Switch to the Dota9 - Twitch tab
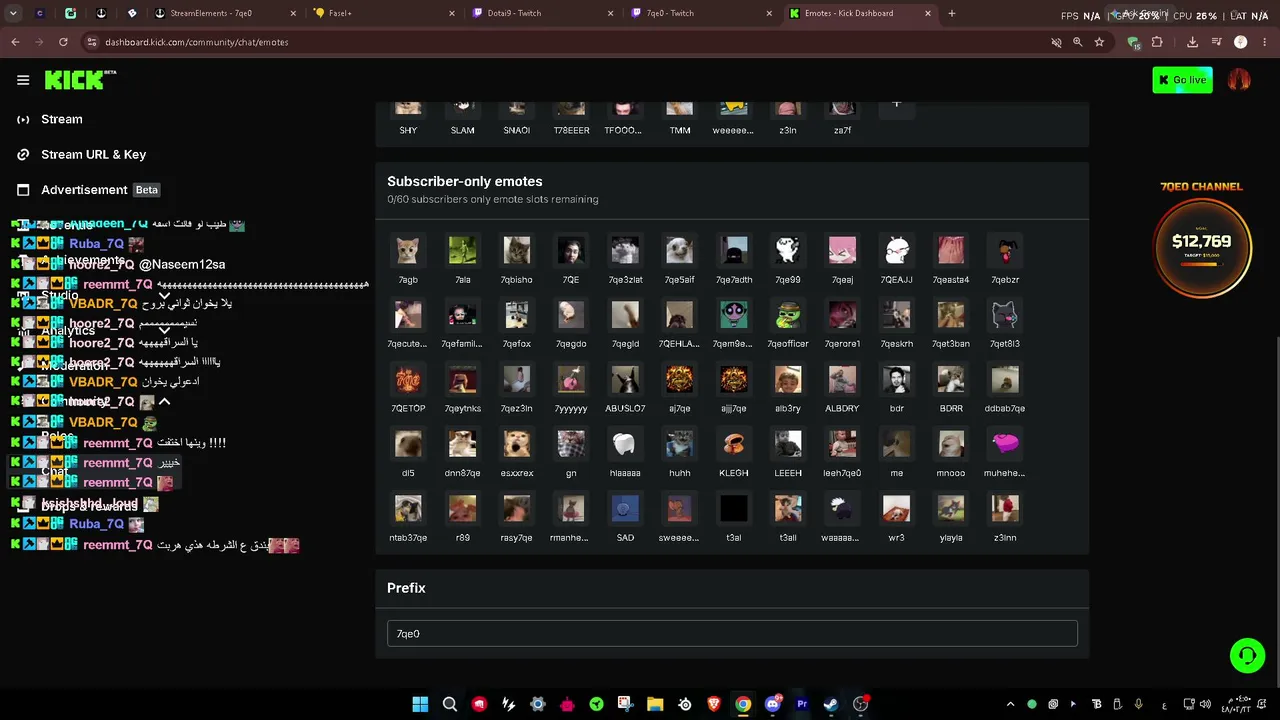1280x720 pixels. tap(541, 14)
